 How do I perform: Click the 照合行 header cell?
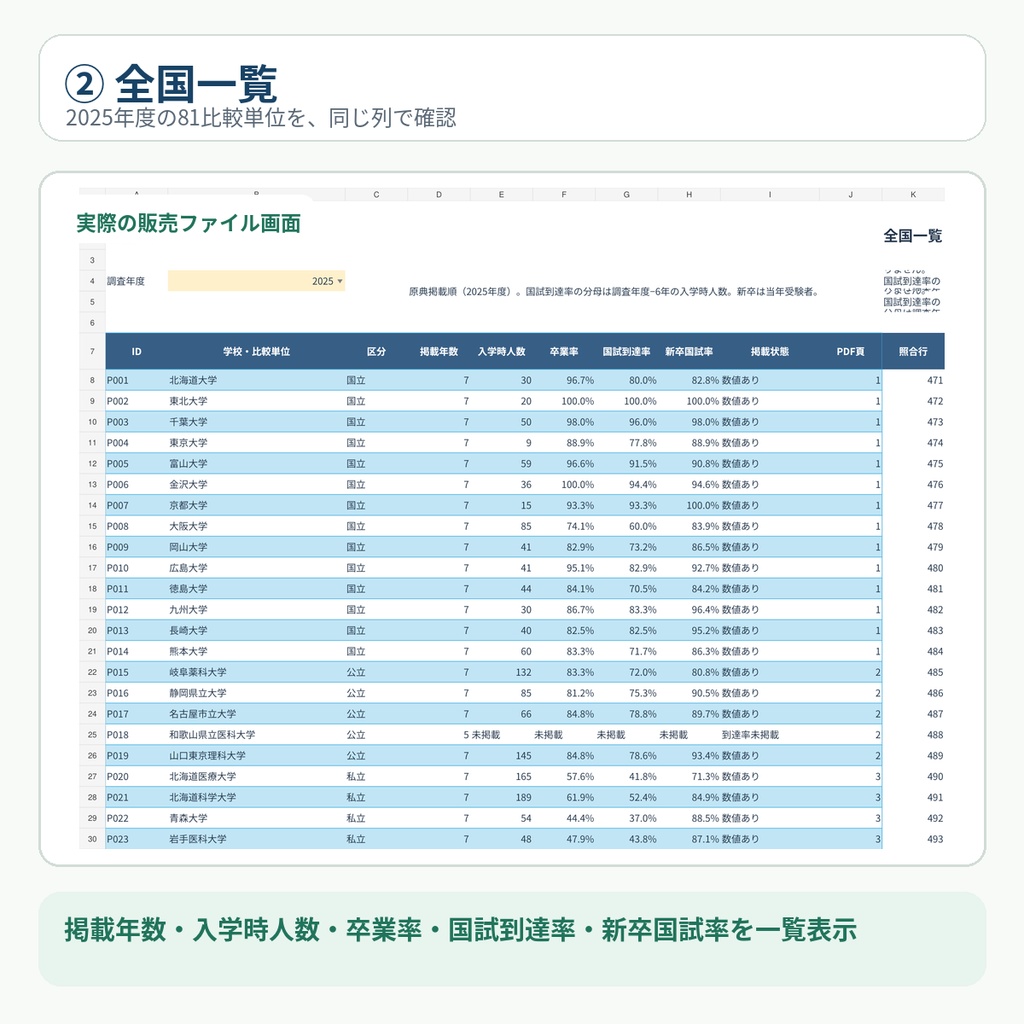pos(914,351)
